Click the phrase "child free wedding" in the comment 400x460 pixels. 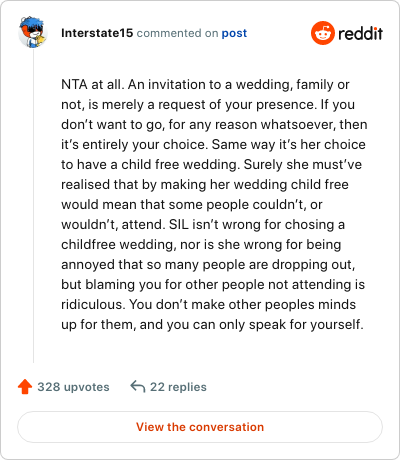click(176, 165)
